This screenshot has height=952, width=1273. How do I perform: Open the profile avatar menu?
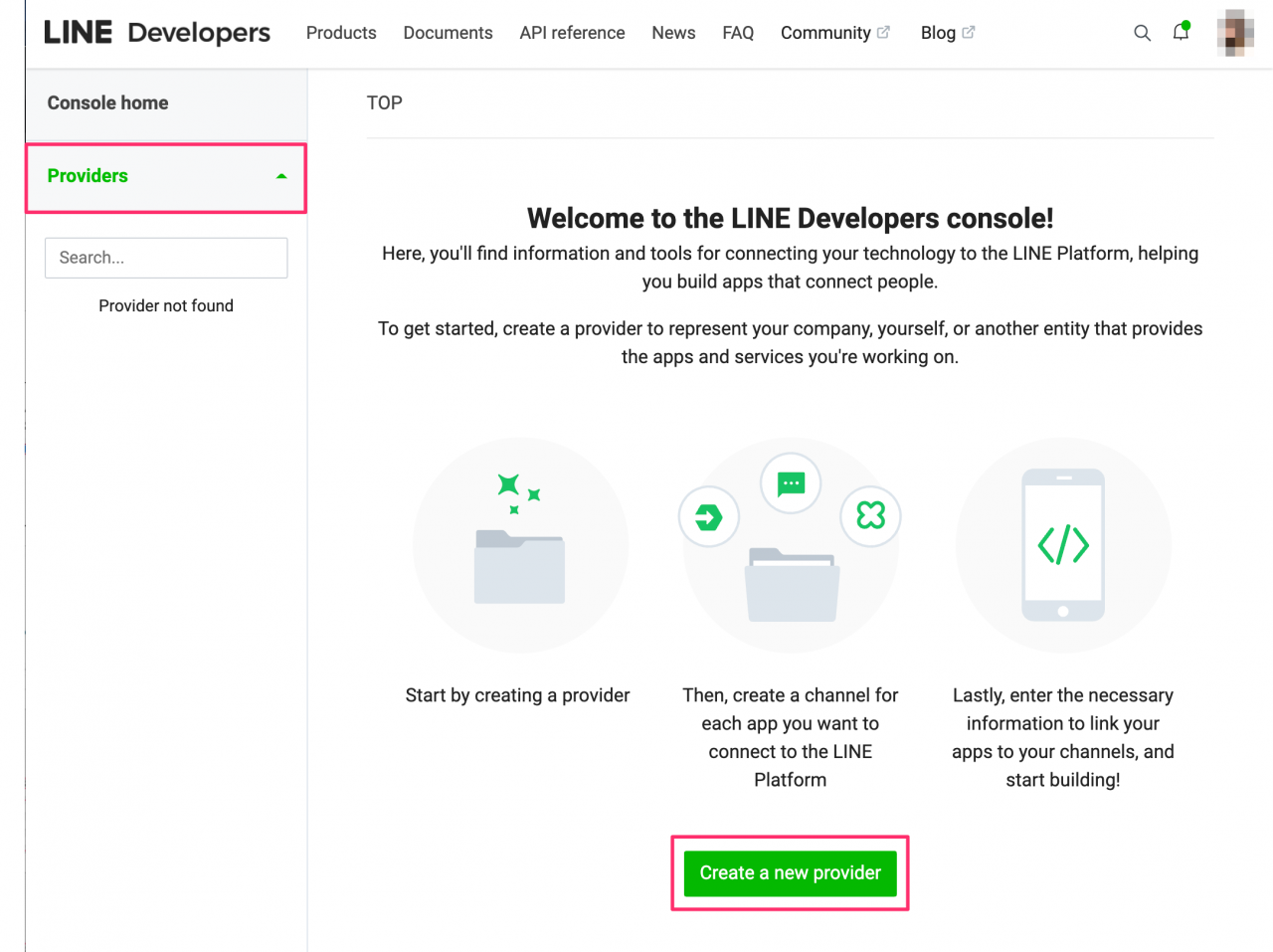(x=1233, y=33)
